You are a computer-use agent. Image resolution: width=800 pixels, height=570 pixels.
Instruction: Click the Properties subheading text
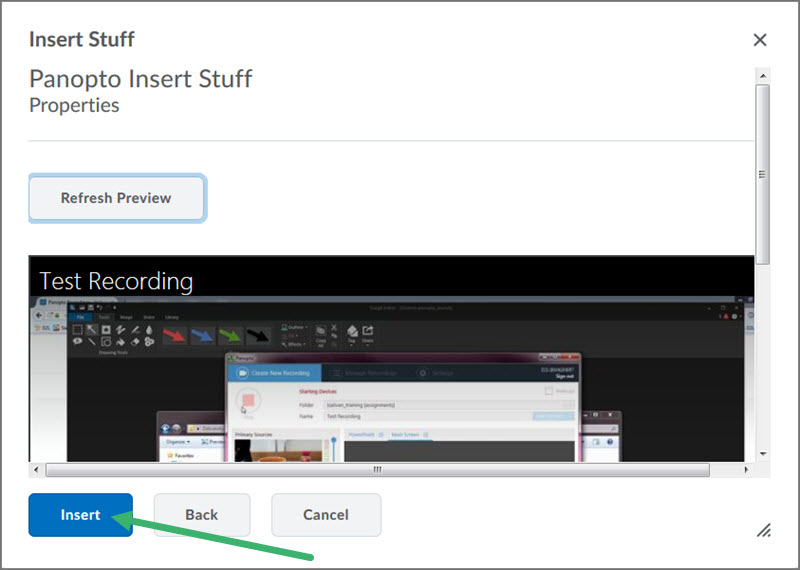click(x=74, y=105)
